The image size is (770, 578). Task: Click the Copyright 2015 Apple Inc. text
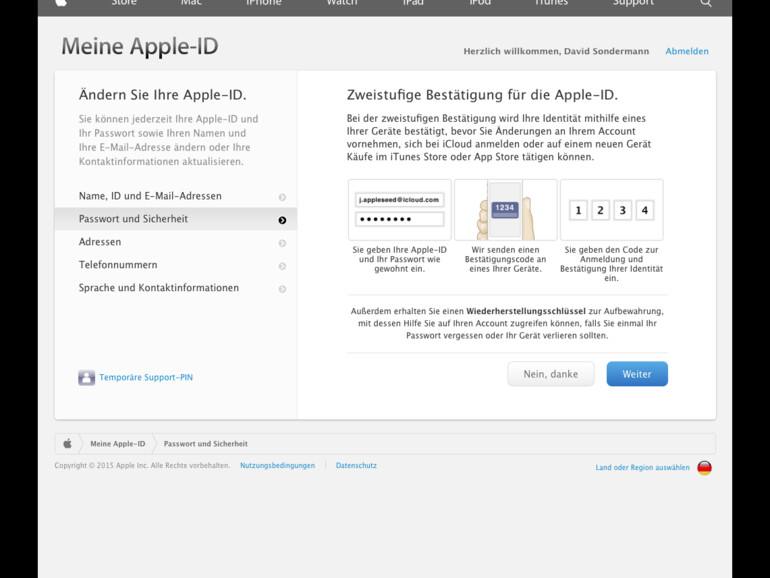142,466
